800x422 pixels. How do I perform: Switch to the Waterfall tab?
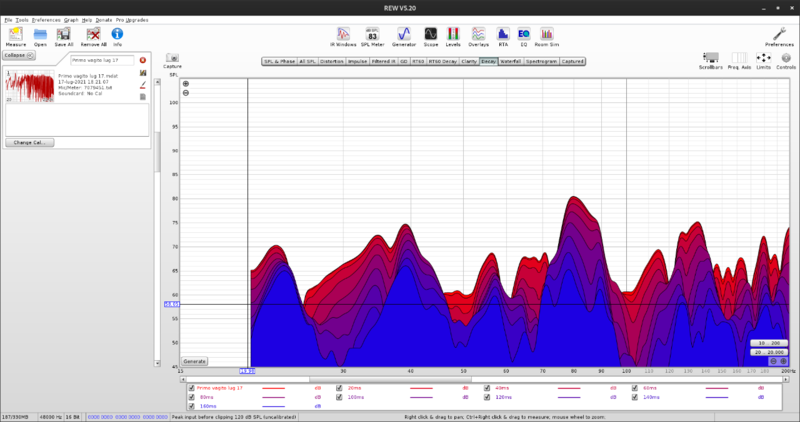pyautogui.click(x=510, y=61)
